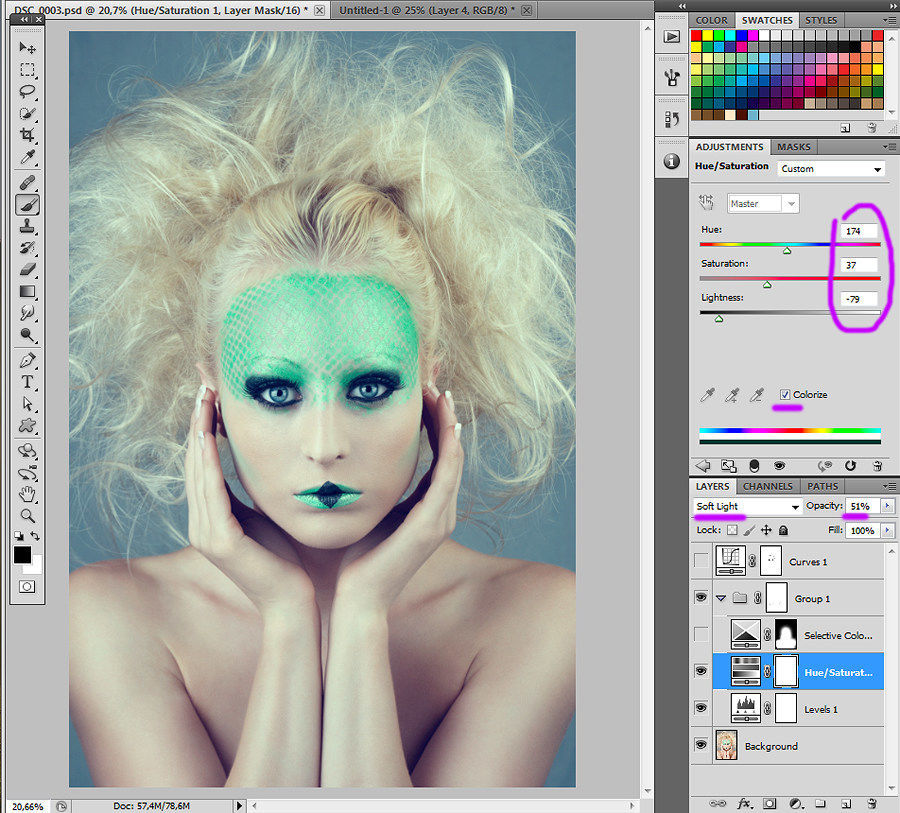
Task: Open the Actions panel from the dock
Action: pos(672,37)
